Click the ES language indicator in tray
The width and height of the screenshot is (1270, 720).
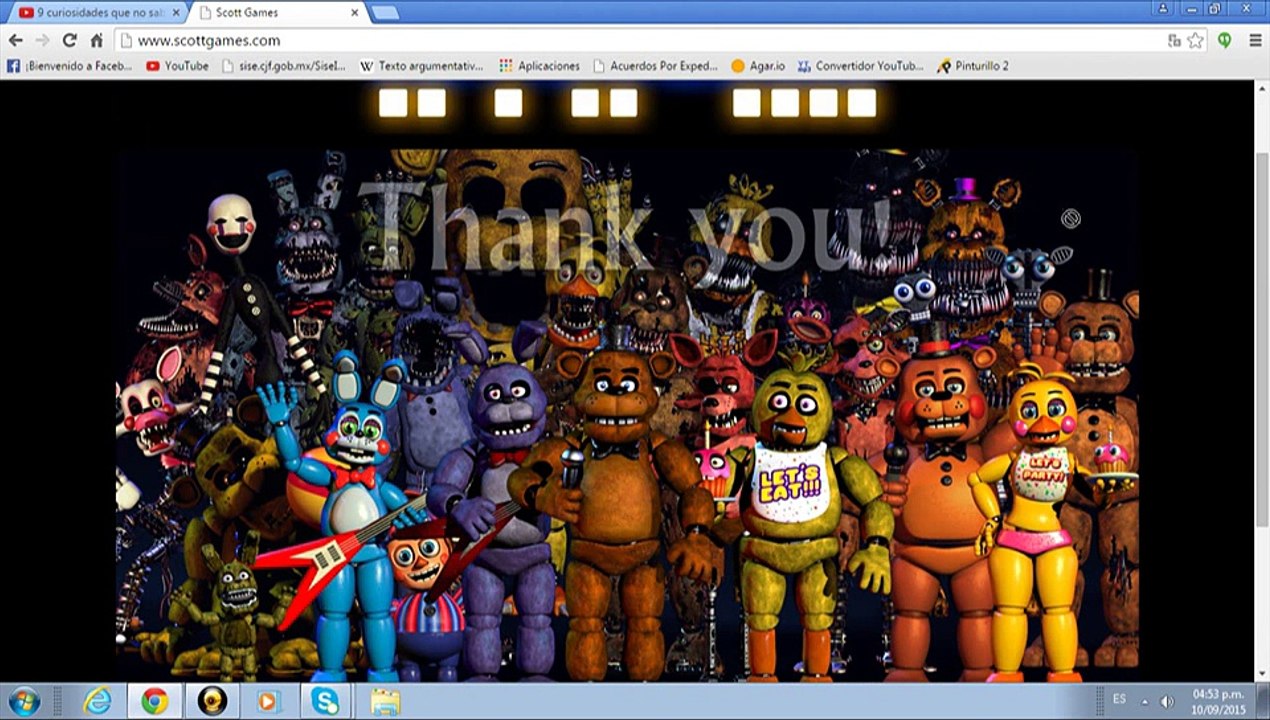pyautogui.click(x=1119, y=699)
